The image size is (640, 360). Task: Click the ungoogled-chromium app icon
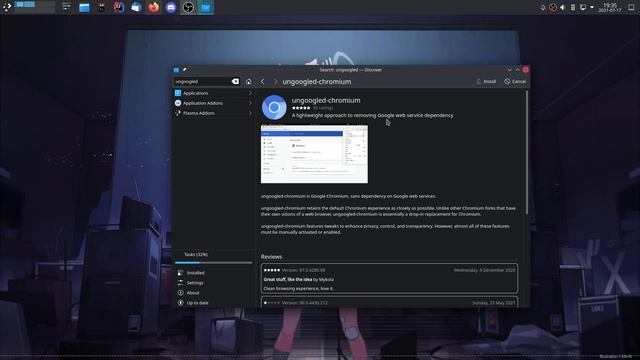click(274, 107)
